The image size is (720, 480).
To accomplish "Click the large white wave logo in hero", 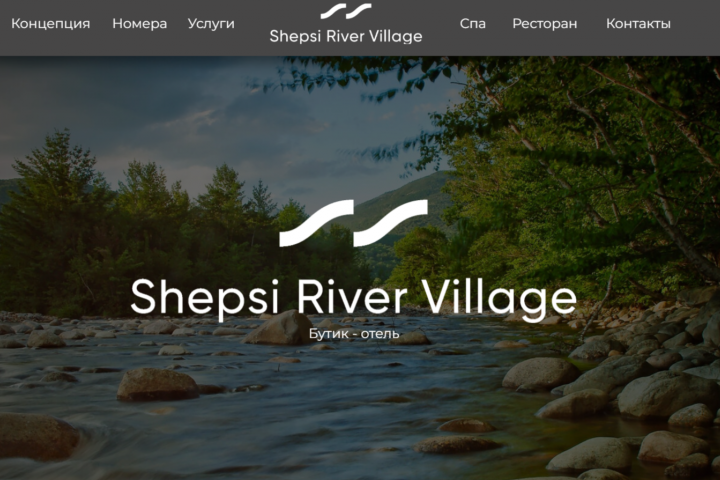I will 354,223.
